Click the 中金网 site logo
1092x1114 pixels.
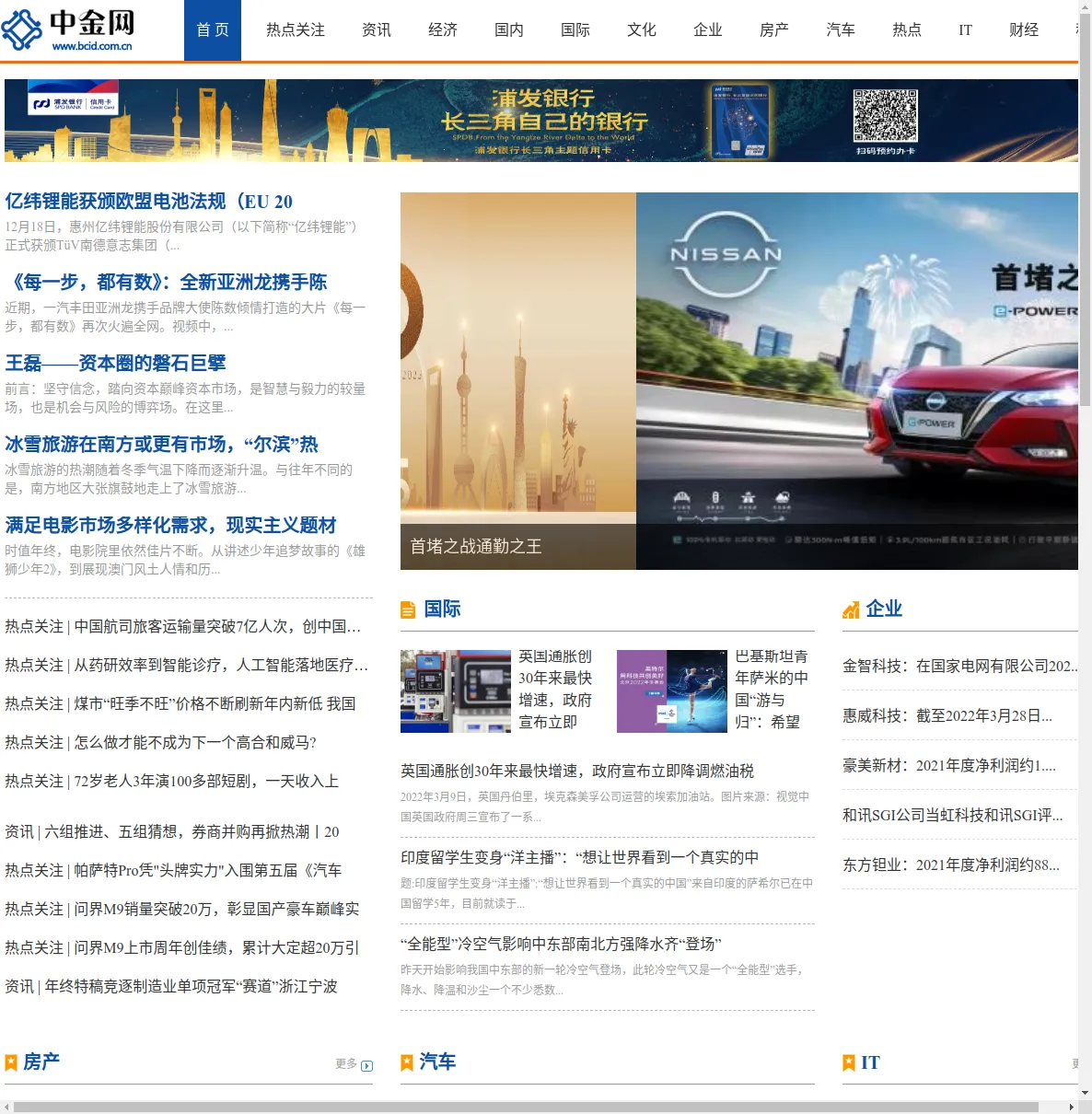[68, 29]
